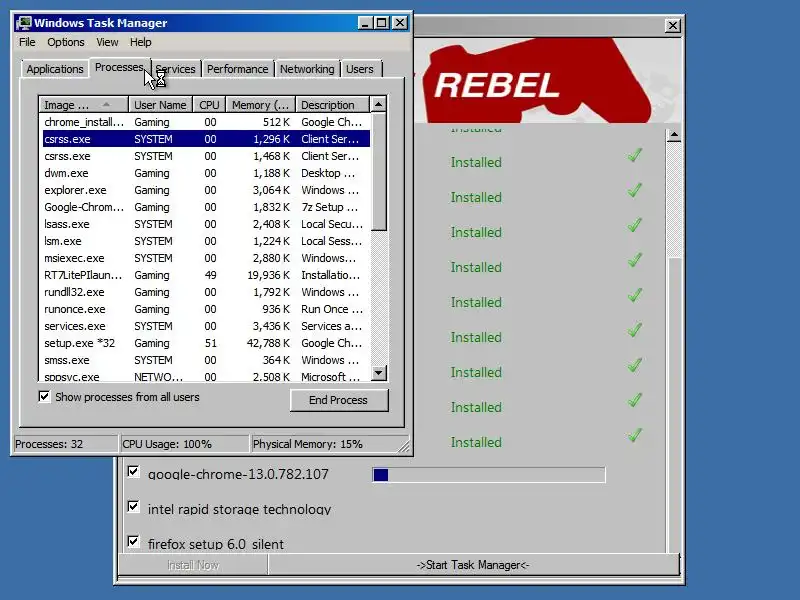Select the services.exe process
Screen dimensions: 800x600
204,326
